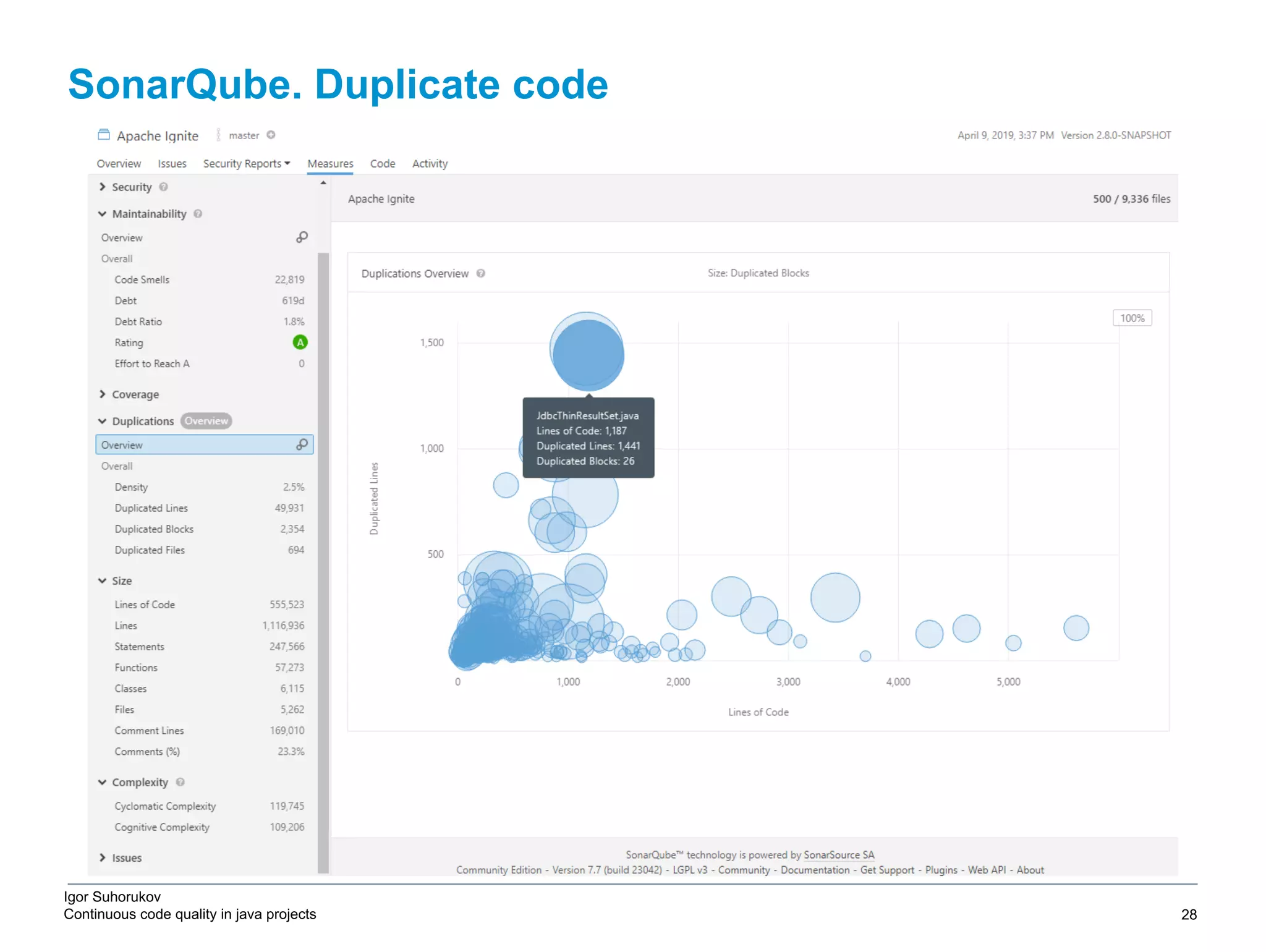Click the help icon beside Maintainability
This screenshot has height=952, width=1266.
pos(198,214)
